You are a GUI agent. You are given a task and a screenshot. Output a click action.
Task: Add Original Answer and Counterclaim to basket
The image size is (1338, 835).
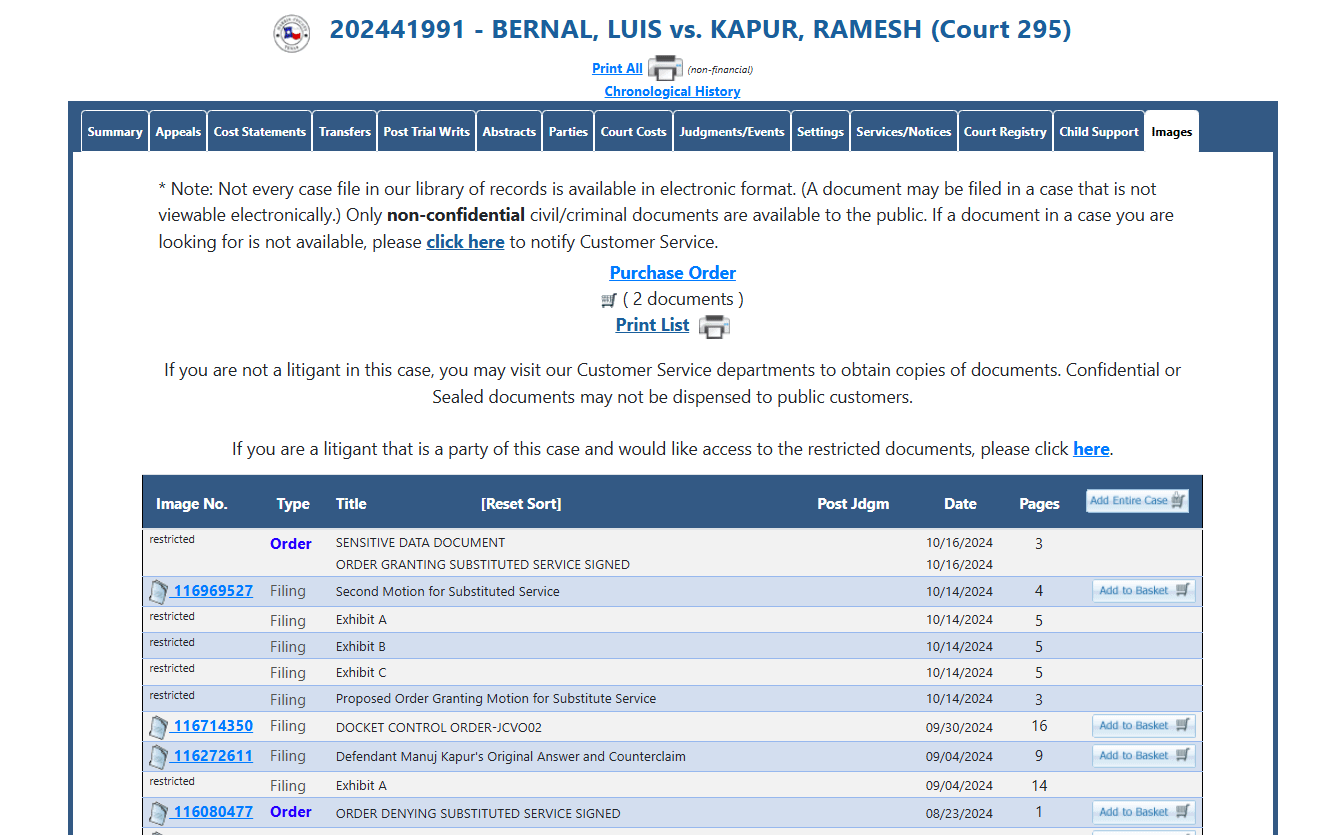point(1144,756)
